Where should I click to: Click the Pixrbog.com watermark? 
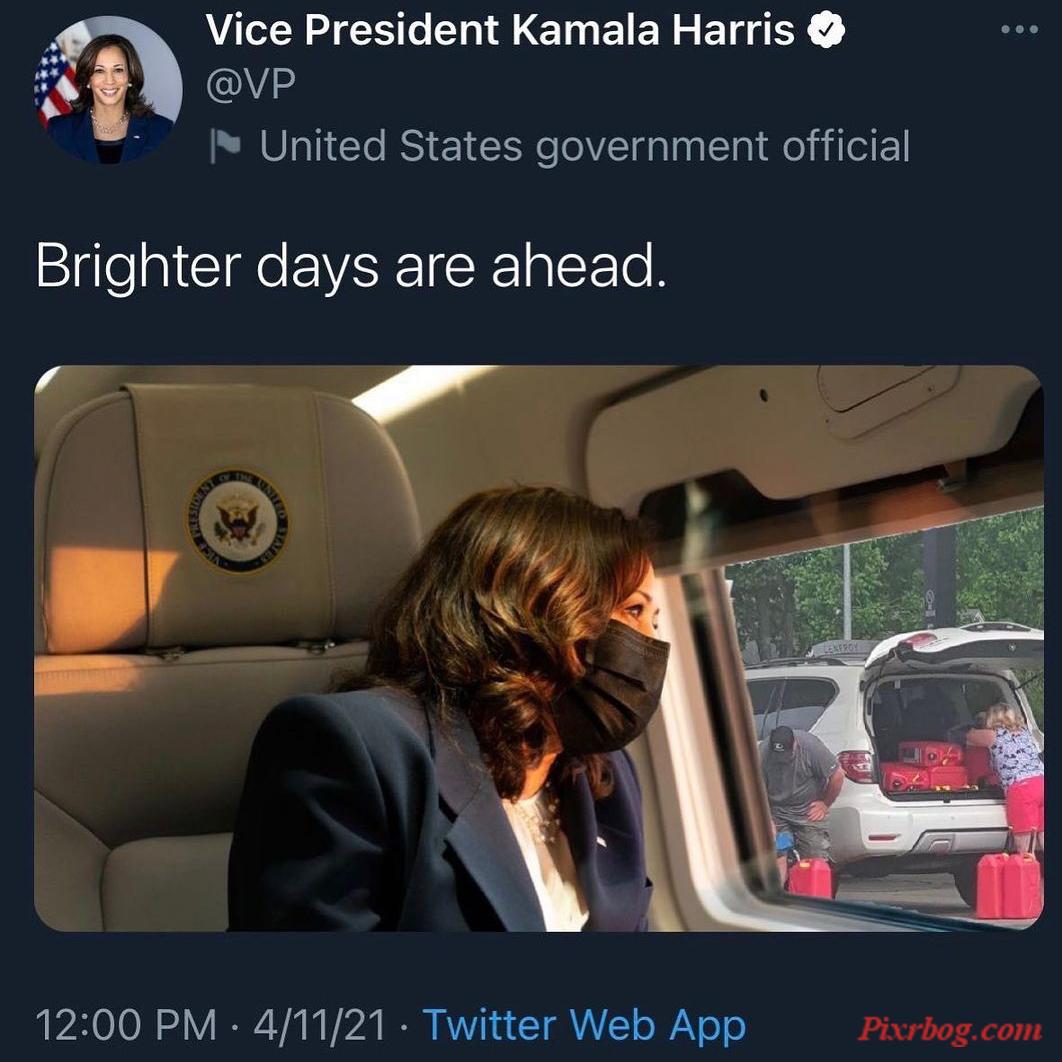(x=950, y=1029)
